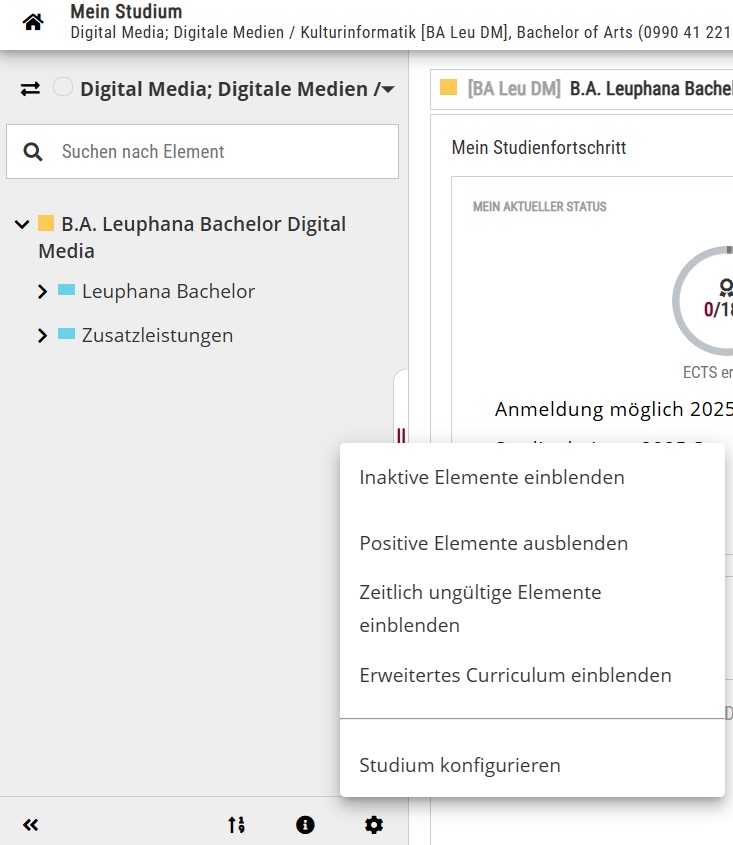This screenshot has width=733, height=845.
Task: Click the swap arrows study switcher icon
Action: click(x=28, y=89)
